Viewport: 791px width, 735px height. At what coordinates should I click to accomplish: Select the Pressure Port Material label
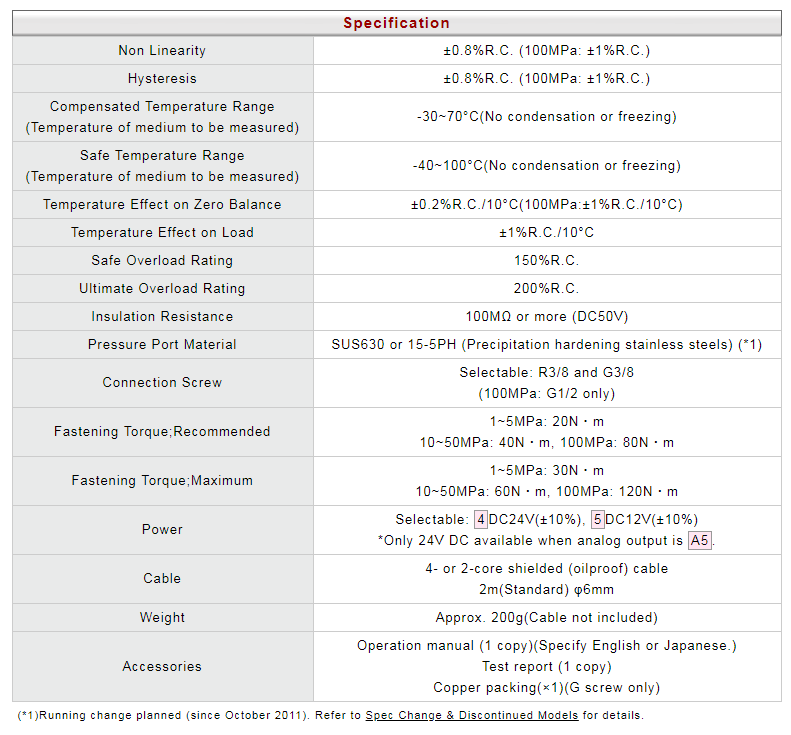[x=162, y=345]
